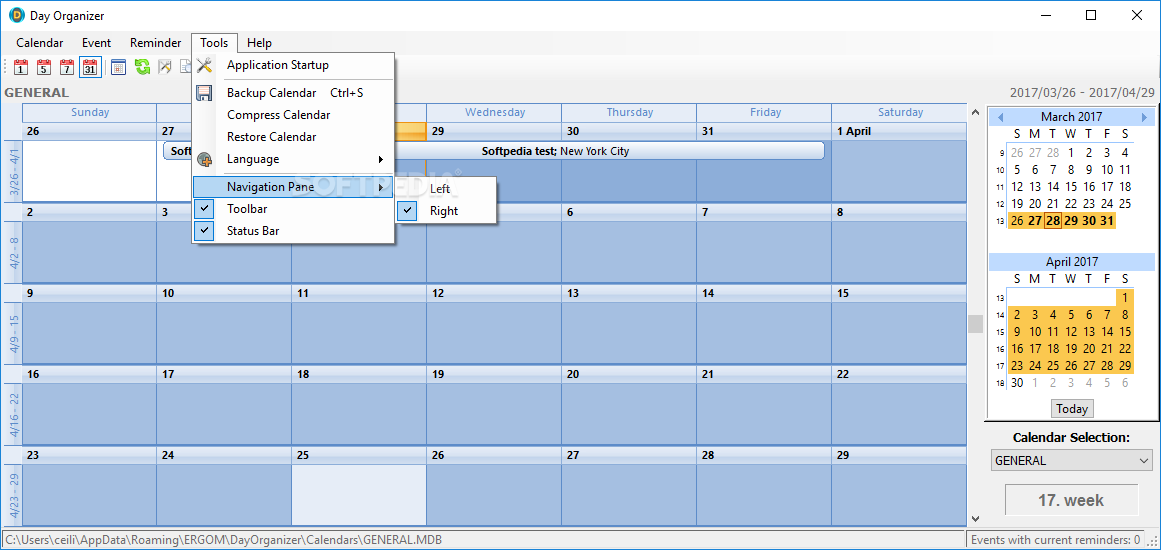
Task: Select the 3/26 - 4/1 week row label
Action: (x=12, y=171)
